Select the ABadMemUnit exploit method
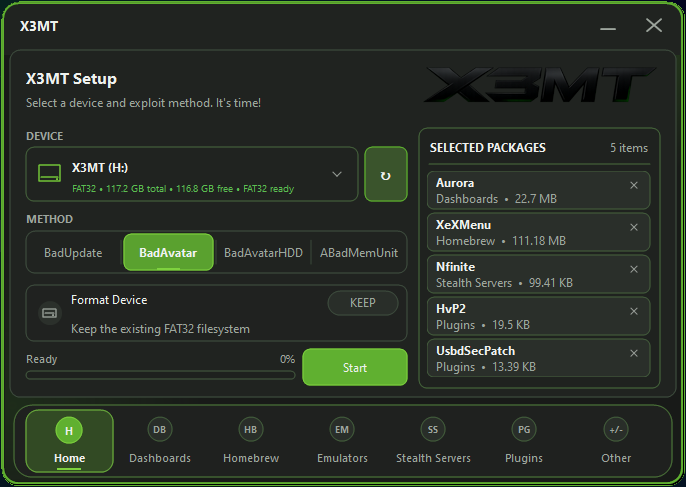 click(x=359, y=252)
